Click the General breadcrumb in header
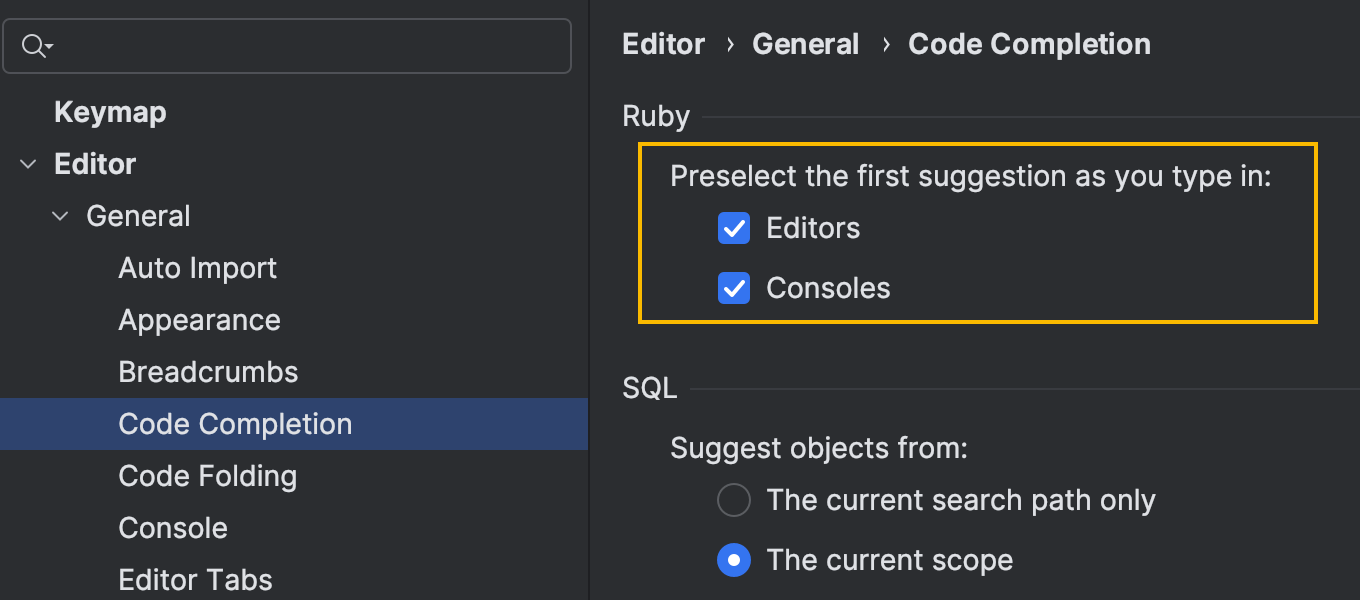Screen dimensions: 1360x600 (805, 44)
